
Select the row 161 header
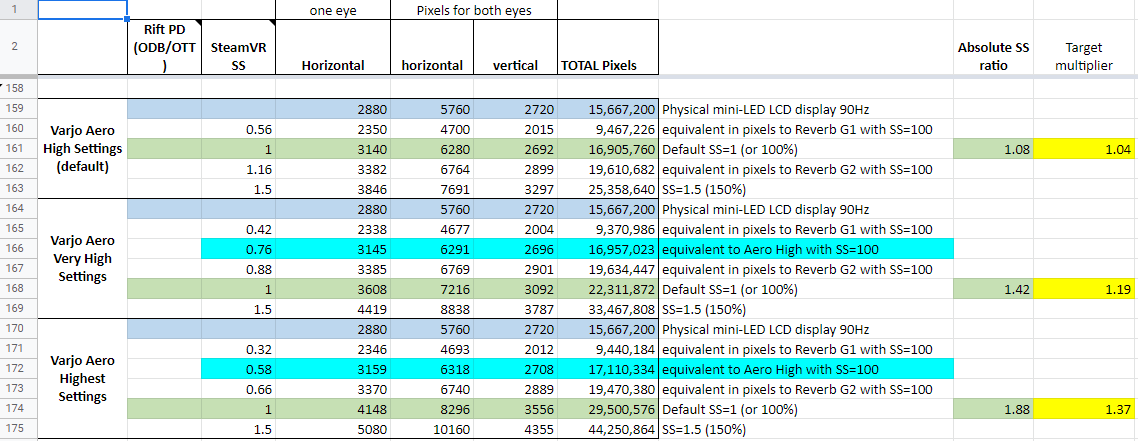point(19,150)
